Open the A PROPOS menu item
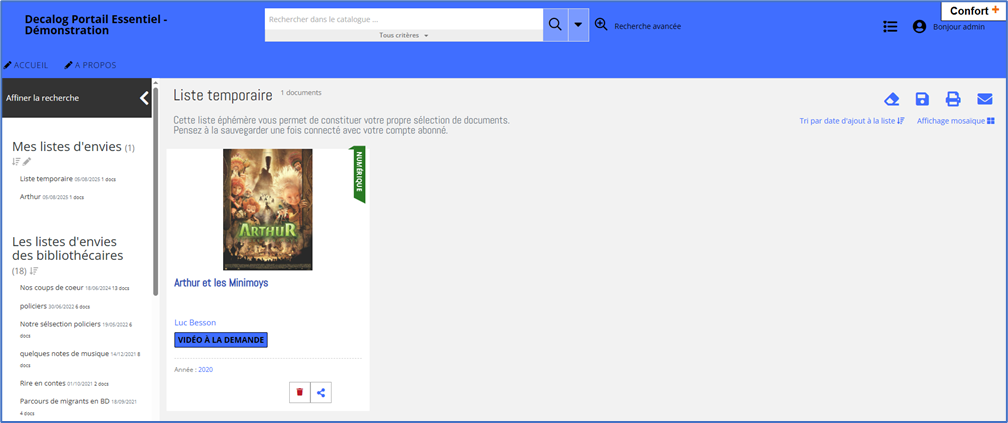The image size is (1008, 423). pyautogui.click(x=89, y=65)
